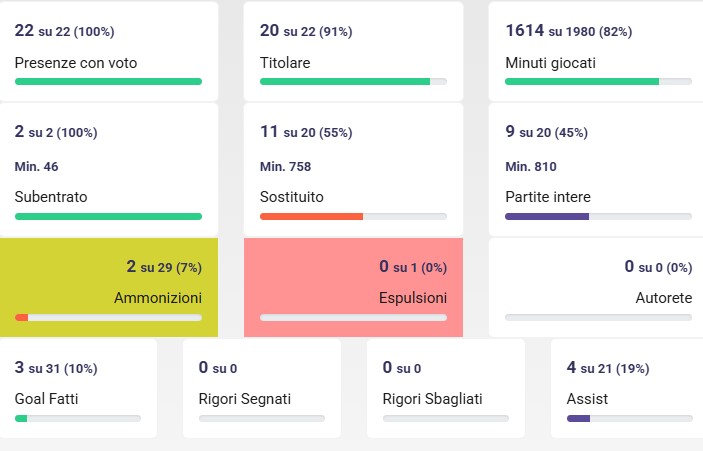This screenshot has height=451, width=703.
Task: Click the Rigori Sbagliati label
Action: coord(432,399)
